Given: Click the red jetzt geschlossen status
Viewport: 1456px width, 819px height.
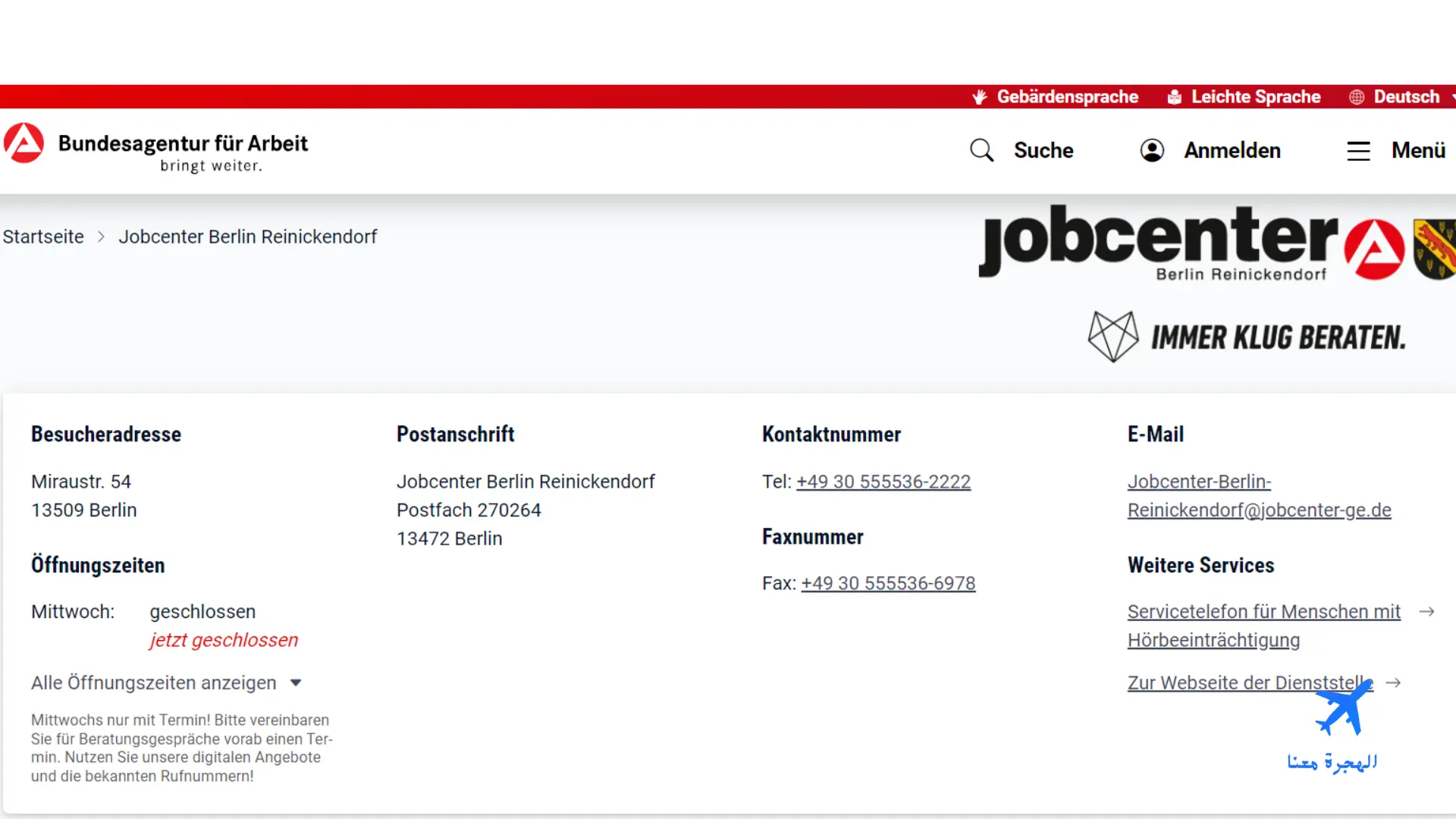Looking at the screenshot, I should click(224, 640).
